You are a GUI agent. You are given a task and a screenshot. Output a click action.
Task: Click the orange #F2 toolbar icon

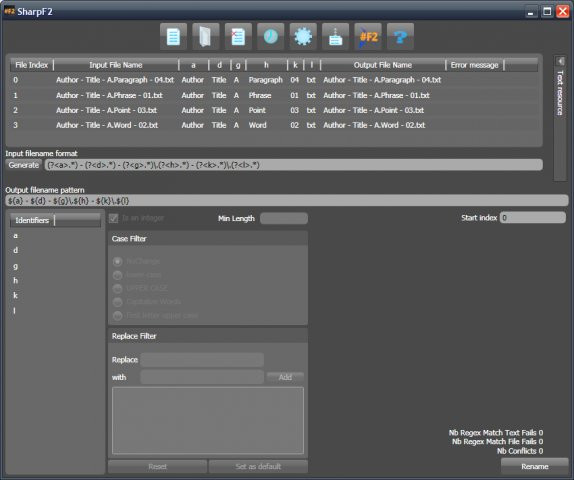368,37
